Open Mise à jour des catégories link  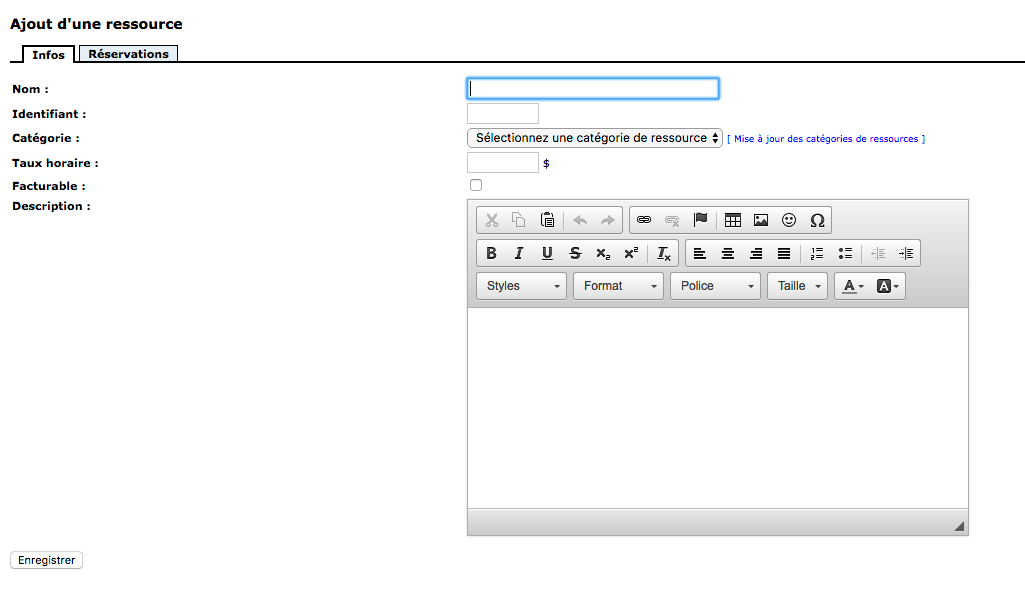826,139
